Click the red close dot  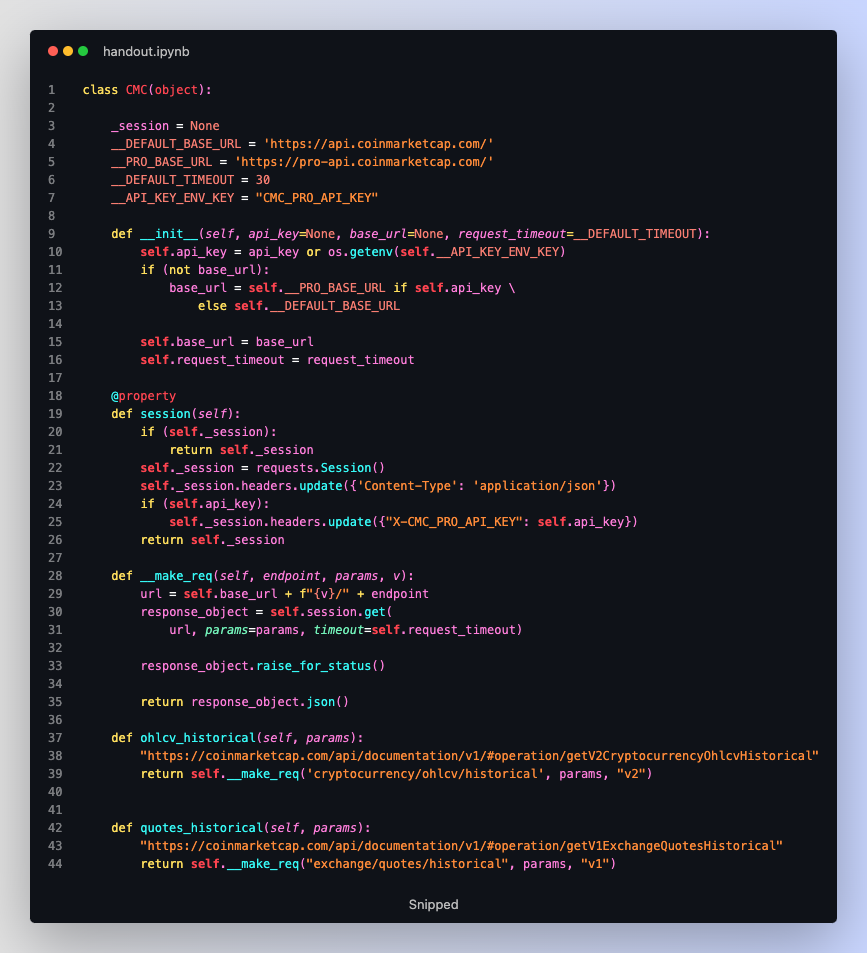coord(53,51)
